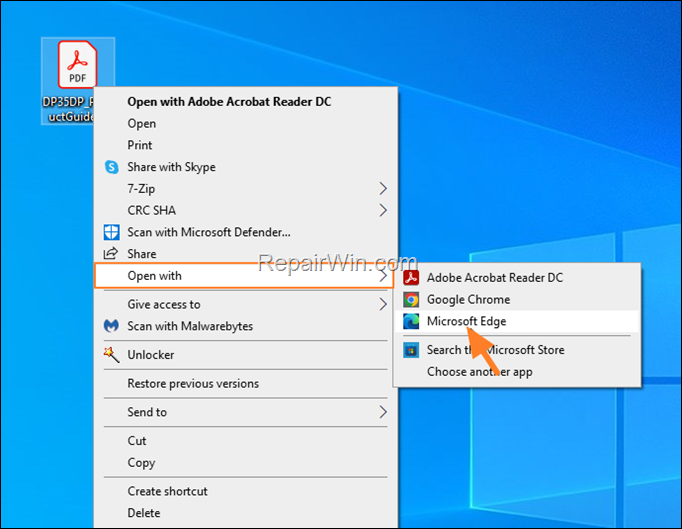Screen dimensions: 682x529
Task: Expand the Give access to arrow
Action: tap(383, 304)
